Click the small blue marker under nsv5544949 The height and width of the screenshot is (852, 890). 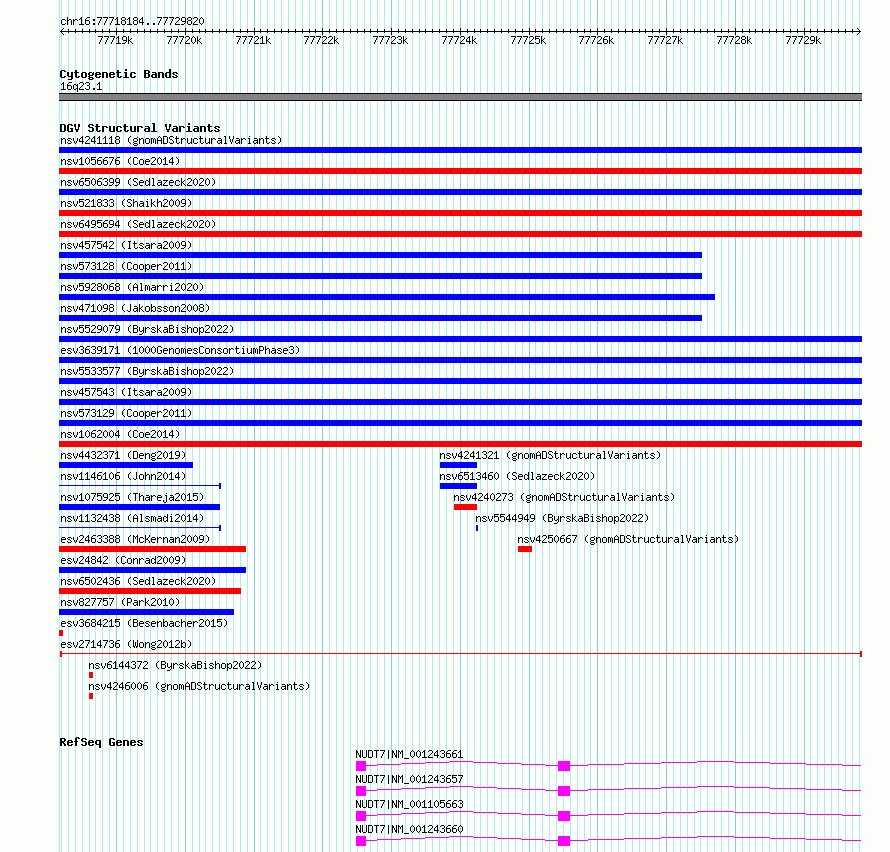pos(477,528)
